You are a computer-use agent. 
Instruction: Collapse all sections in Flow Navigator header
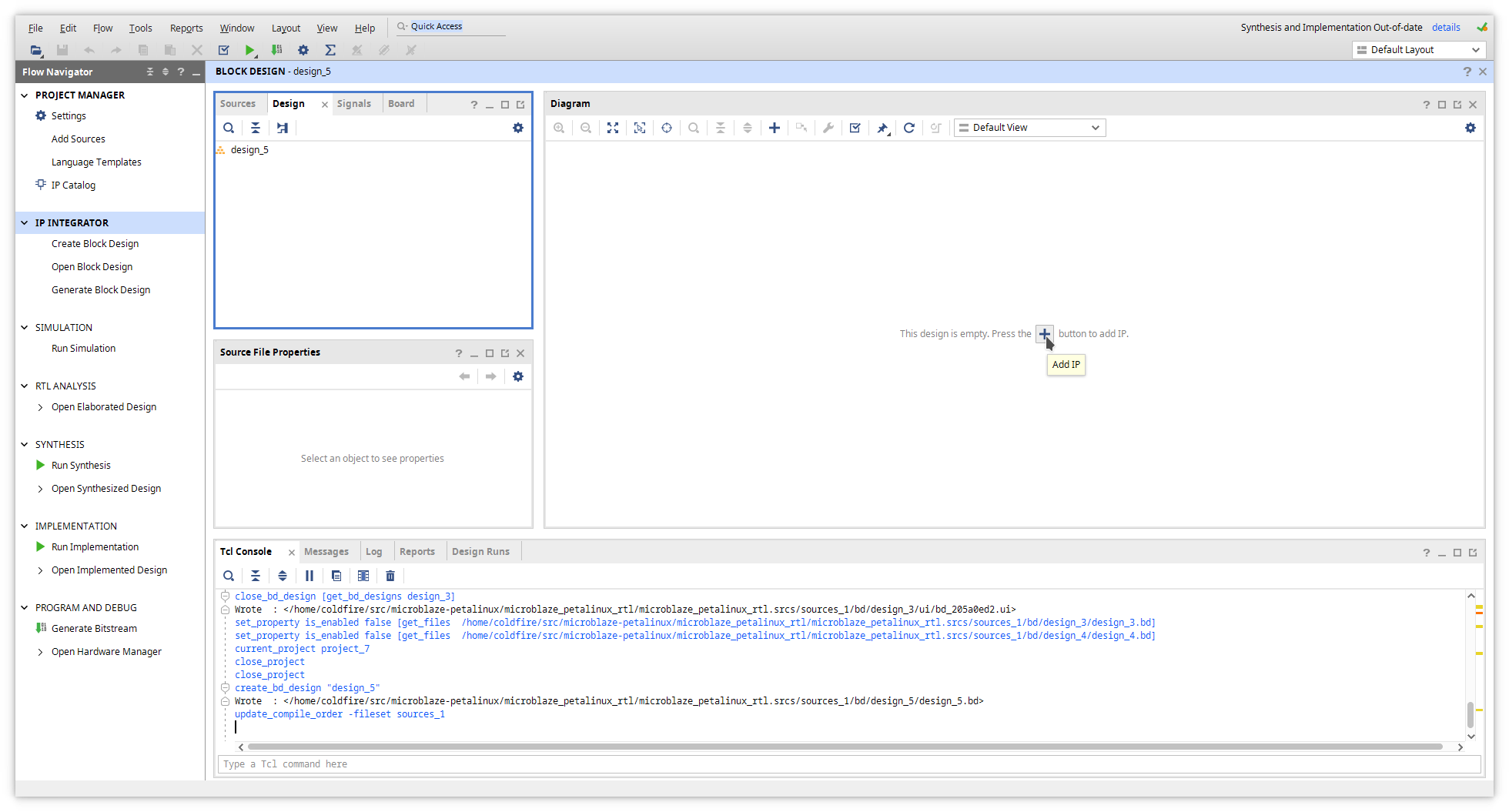pyautogui.click(x=150, y=72)
